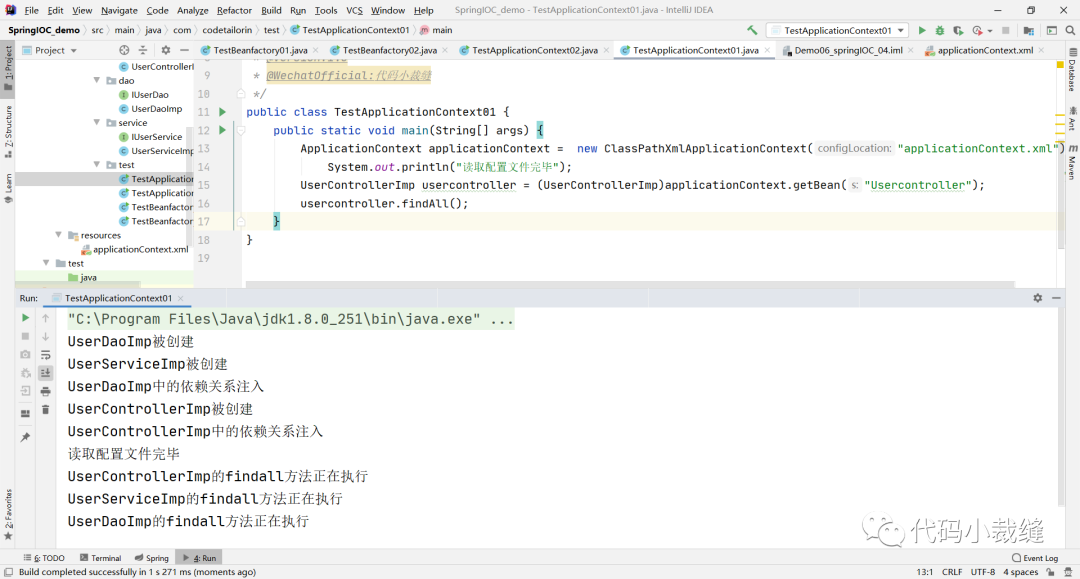Pin the Run tab using the pin icon
The width and height of the screenshot is (1080, 579).
[25, 437]
